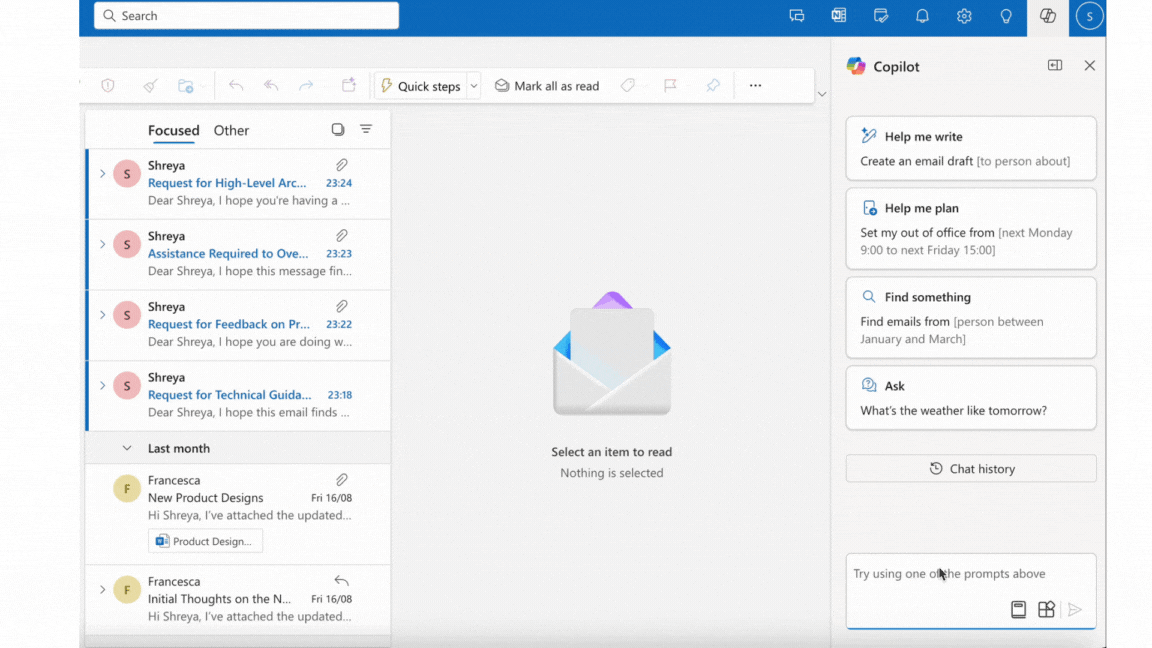Expand the ribbon chevron
Screen dimensions: 1152x648
click(x=822, y=94)
